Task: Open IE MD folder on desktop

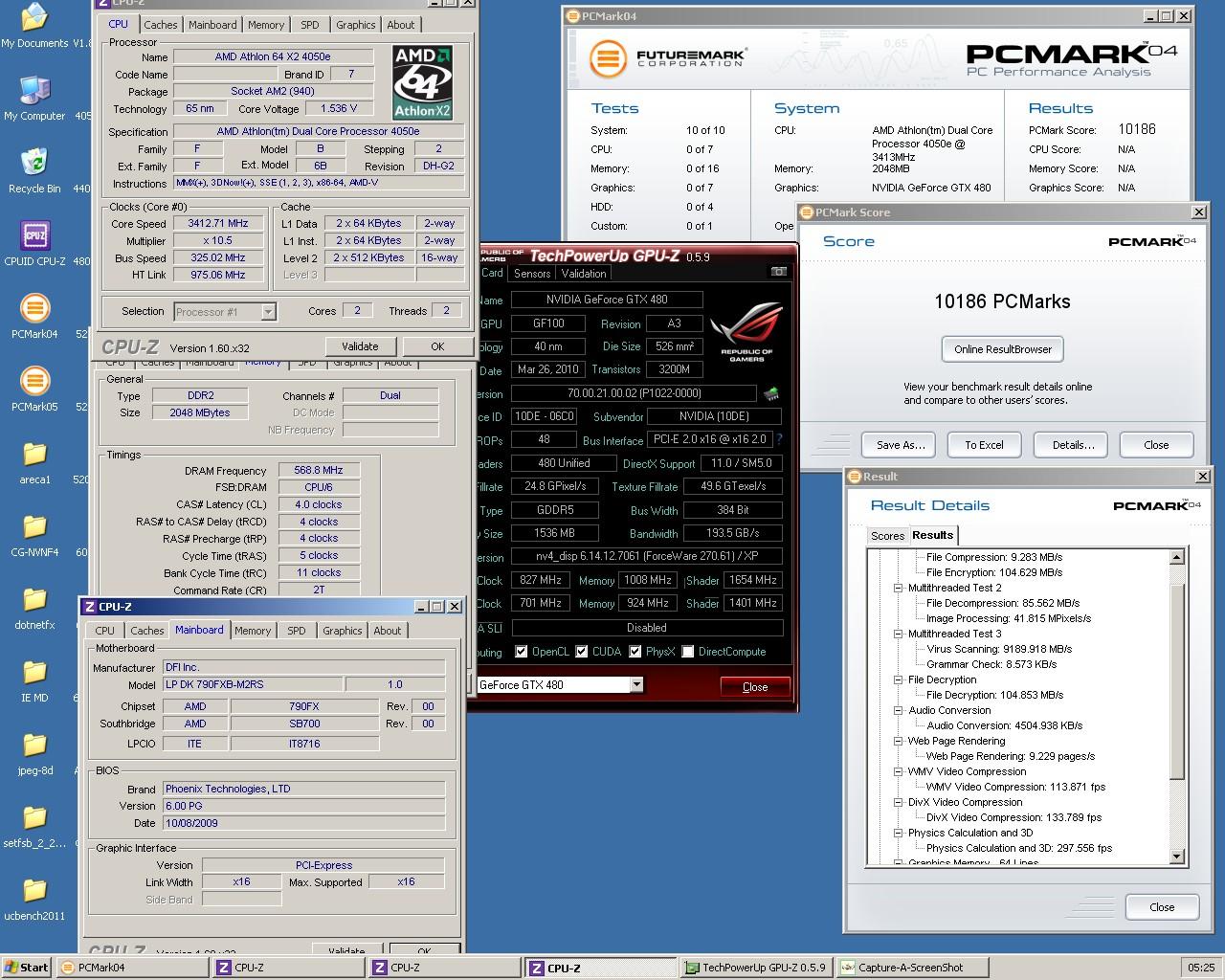Action: (x=34, y=680)
